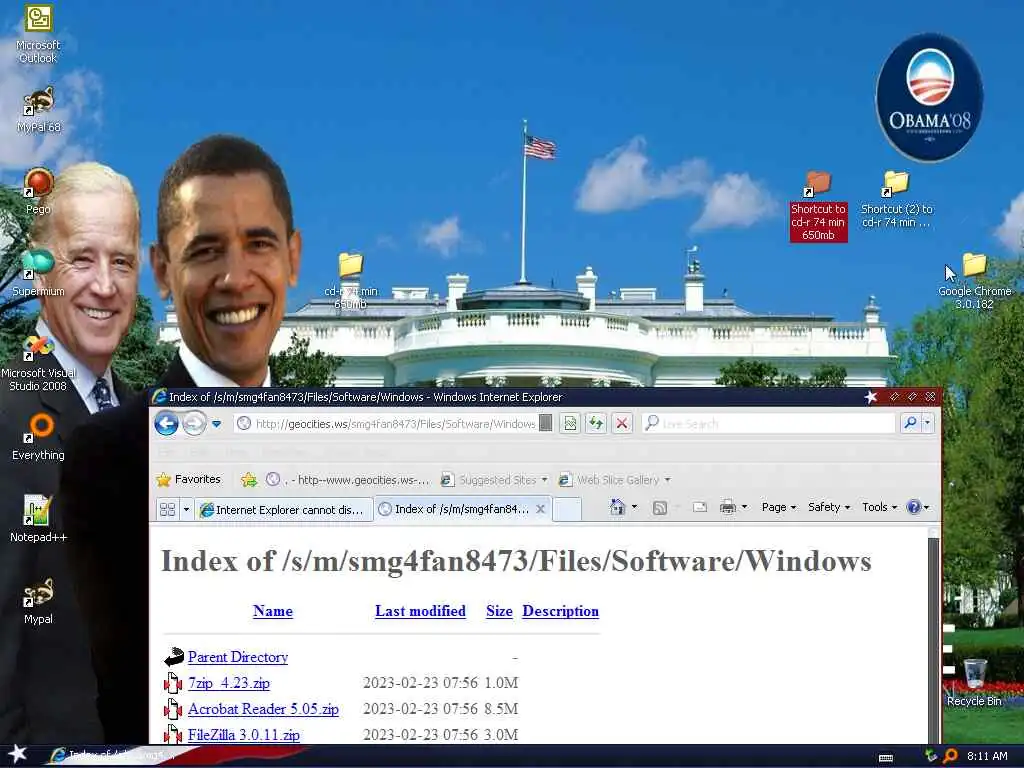Open search provider dropdown arrow
Viewport: 1024px width, 768px height.
pyautogui.click(x=927, y=424)
